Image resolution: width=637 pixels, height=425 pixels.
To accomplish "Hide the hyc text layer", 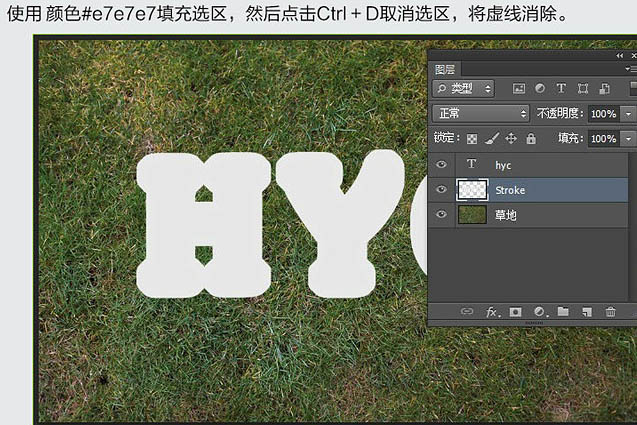I will pyautogui.click(x=441, y=165).
